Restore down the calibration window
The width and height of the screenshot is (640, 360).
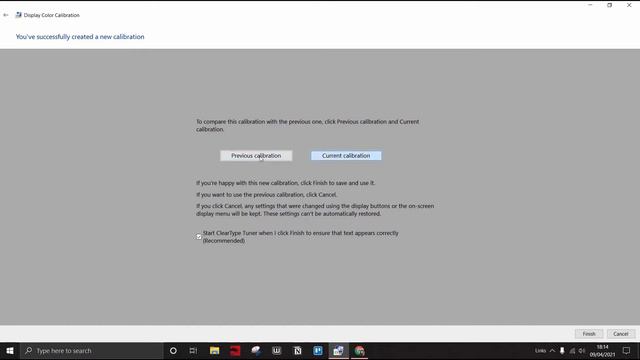pyautogui.click(x=609, y=5)
